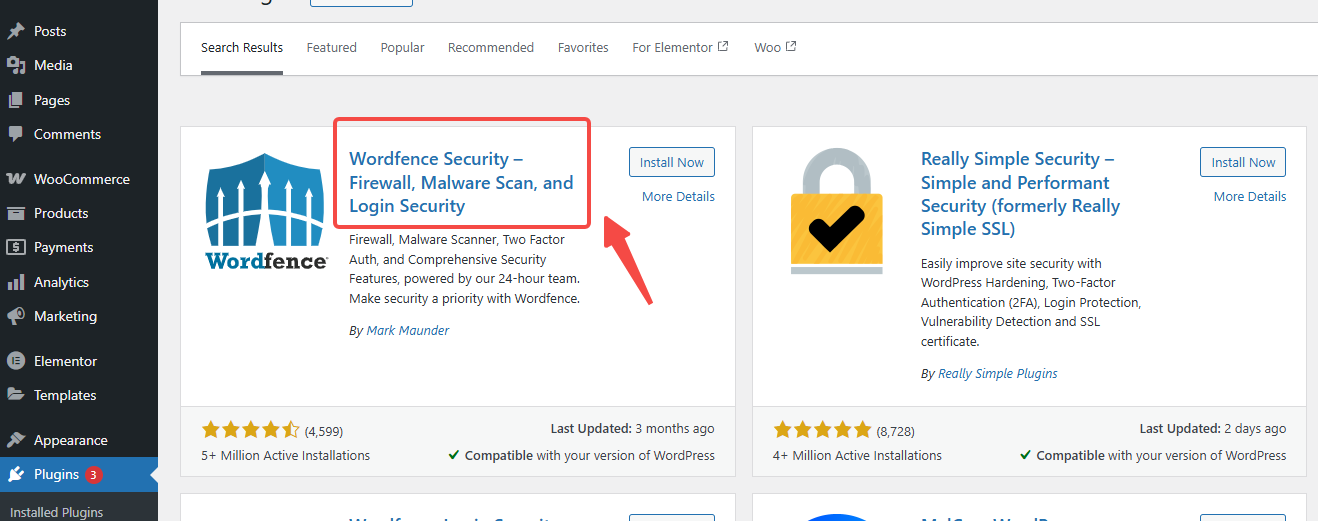
Task: Click the Comments bubble icon
Action: pyautogui.click(x=16, y=134)
